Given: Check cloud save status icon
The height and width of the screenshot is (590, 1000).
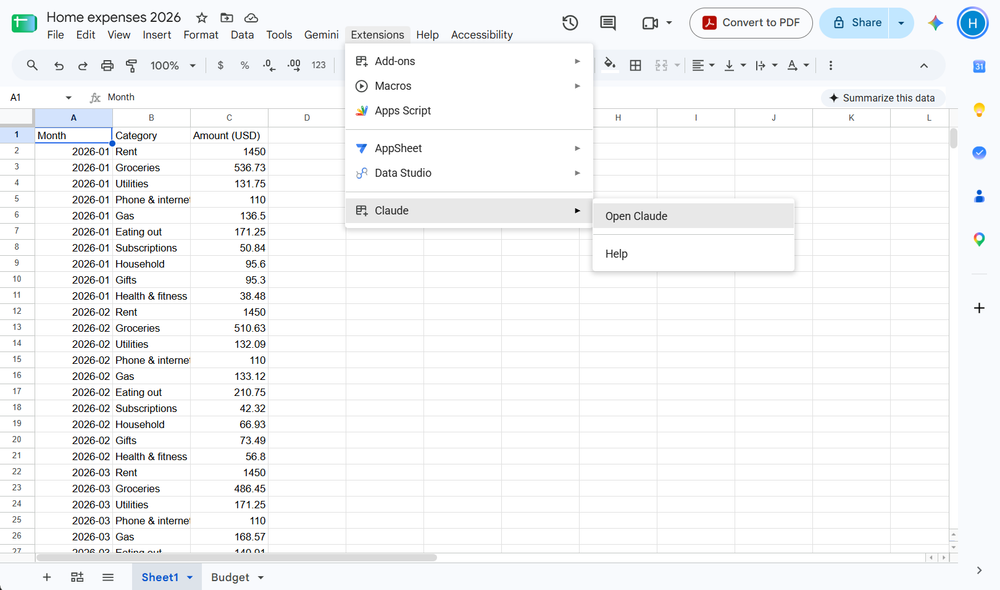Looking at the screenshot, I should point(251,18).
